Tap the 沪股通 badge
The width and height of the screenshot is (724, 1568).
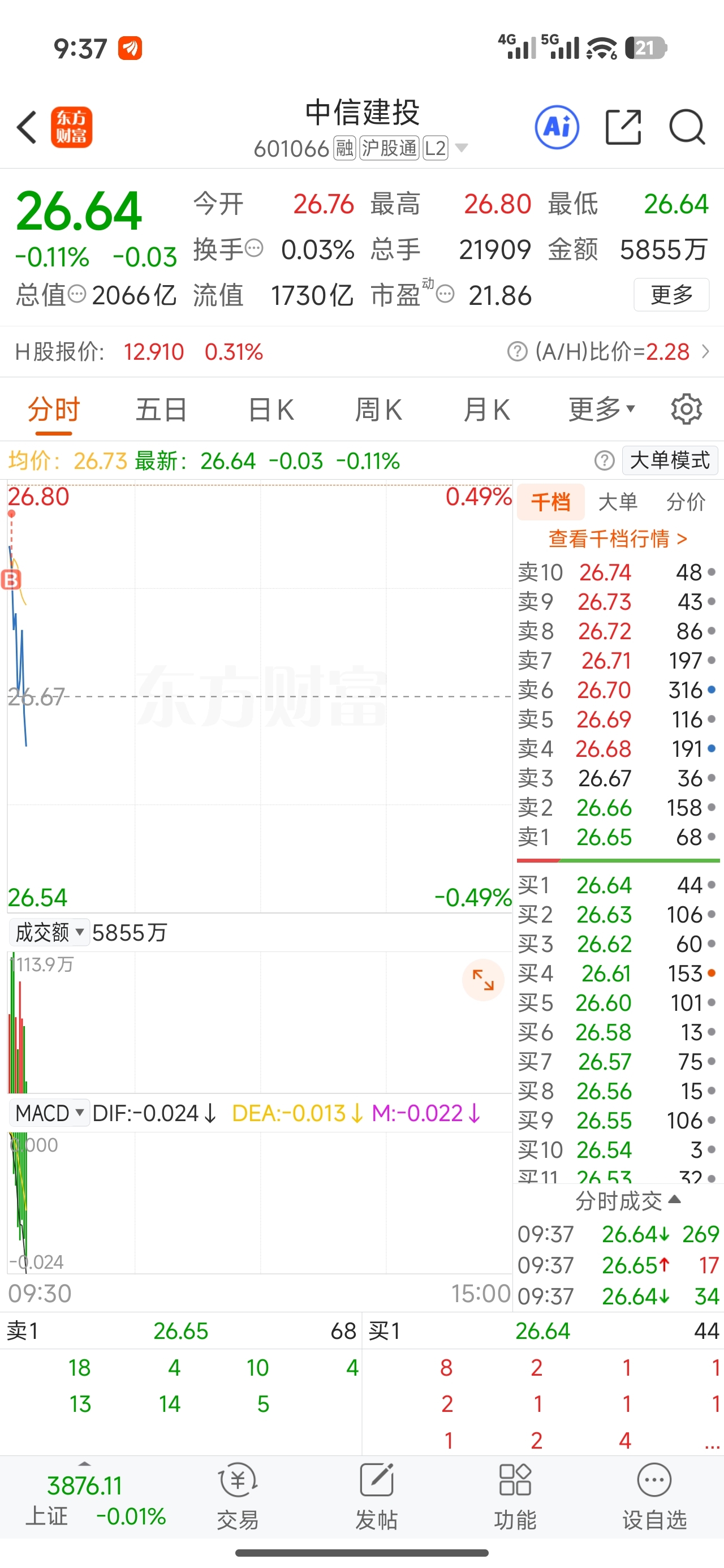tap(389, 148)
